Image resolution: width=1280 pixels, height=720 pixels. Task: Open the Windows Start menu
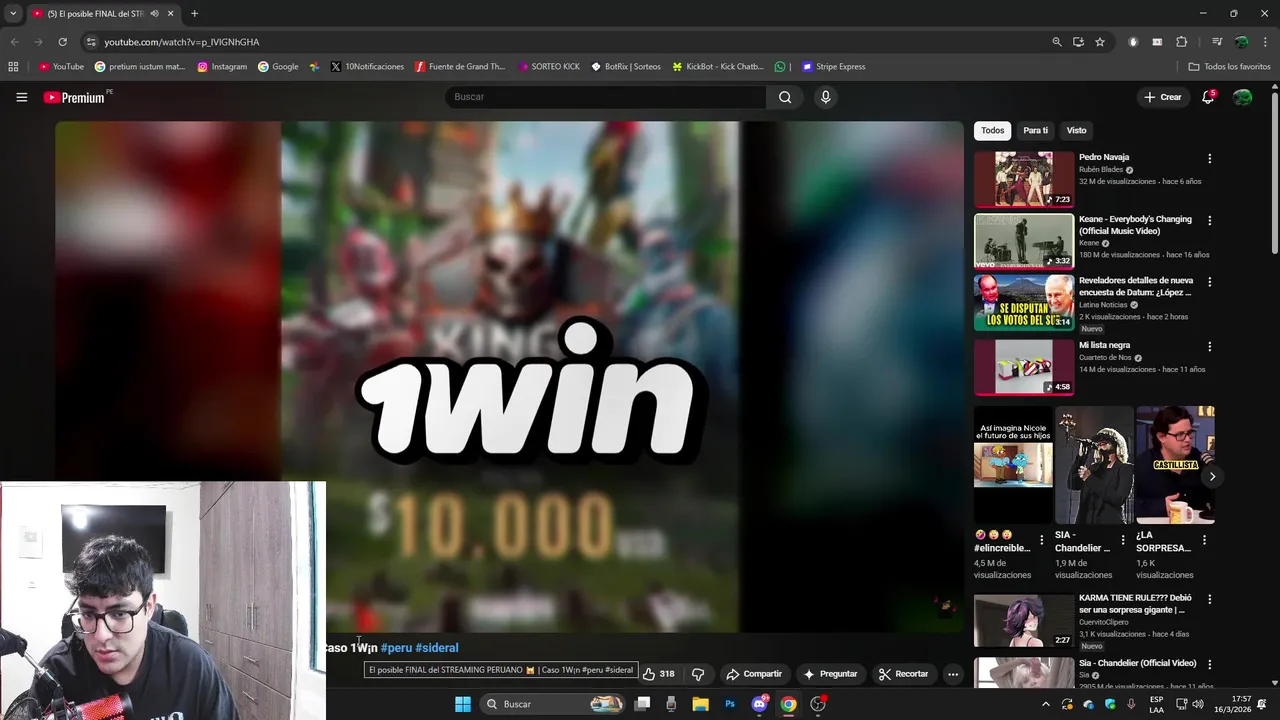click(463, 704)
